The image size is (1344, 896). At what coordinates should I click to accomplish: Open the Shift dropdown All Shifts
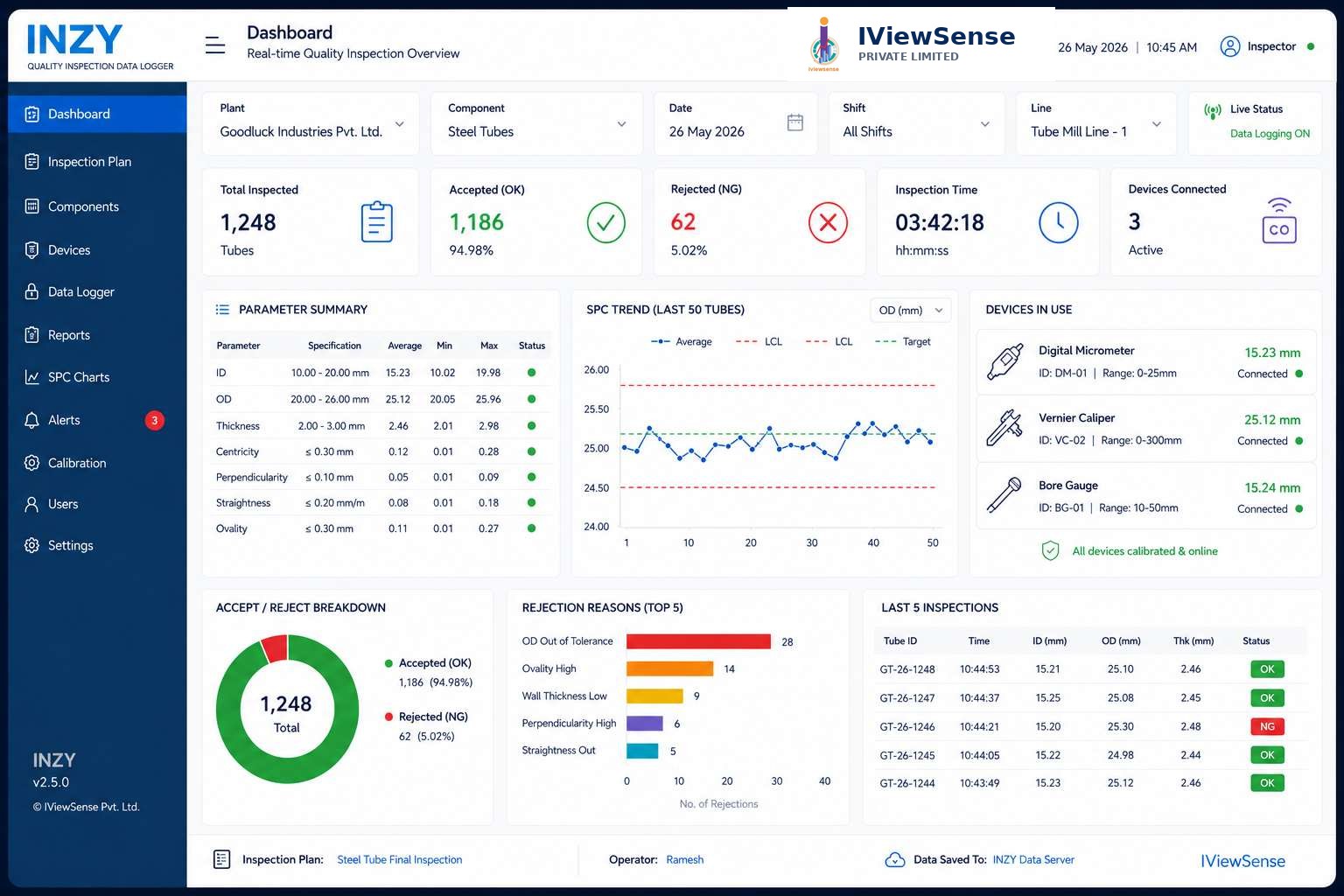tap(916, 123)
